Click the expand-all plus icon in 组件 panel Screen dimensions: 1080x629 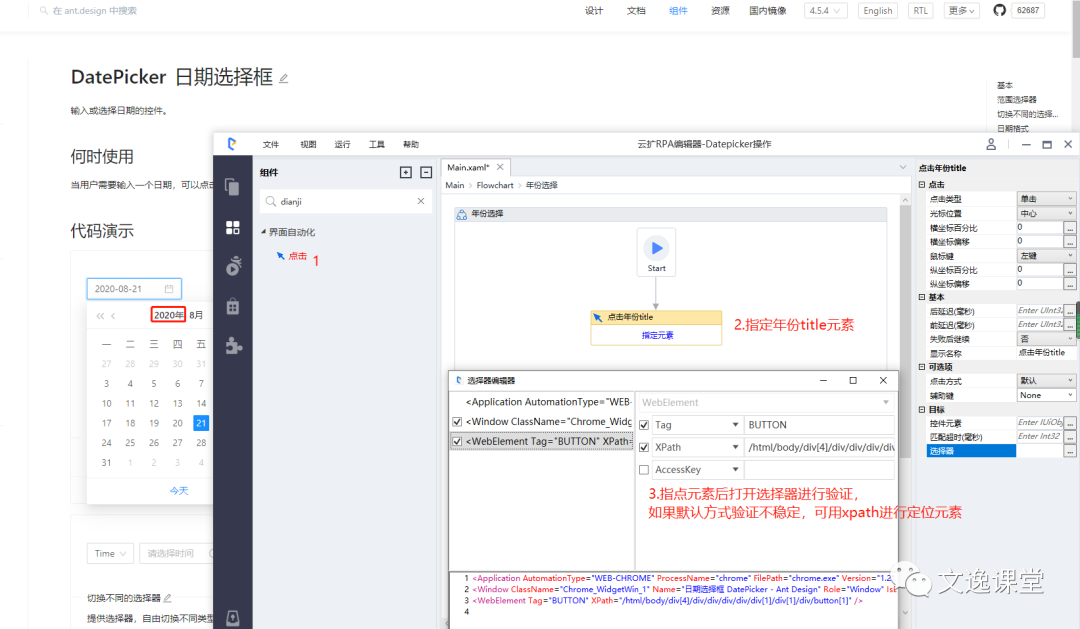pyautogui.click(x=405, y=172)
